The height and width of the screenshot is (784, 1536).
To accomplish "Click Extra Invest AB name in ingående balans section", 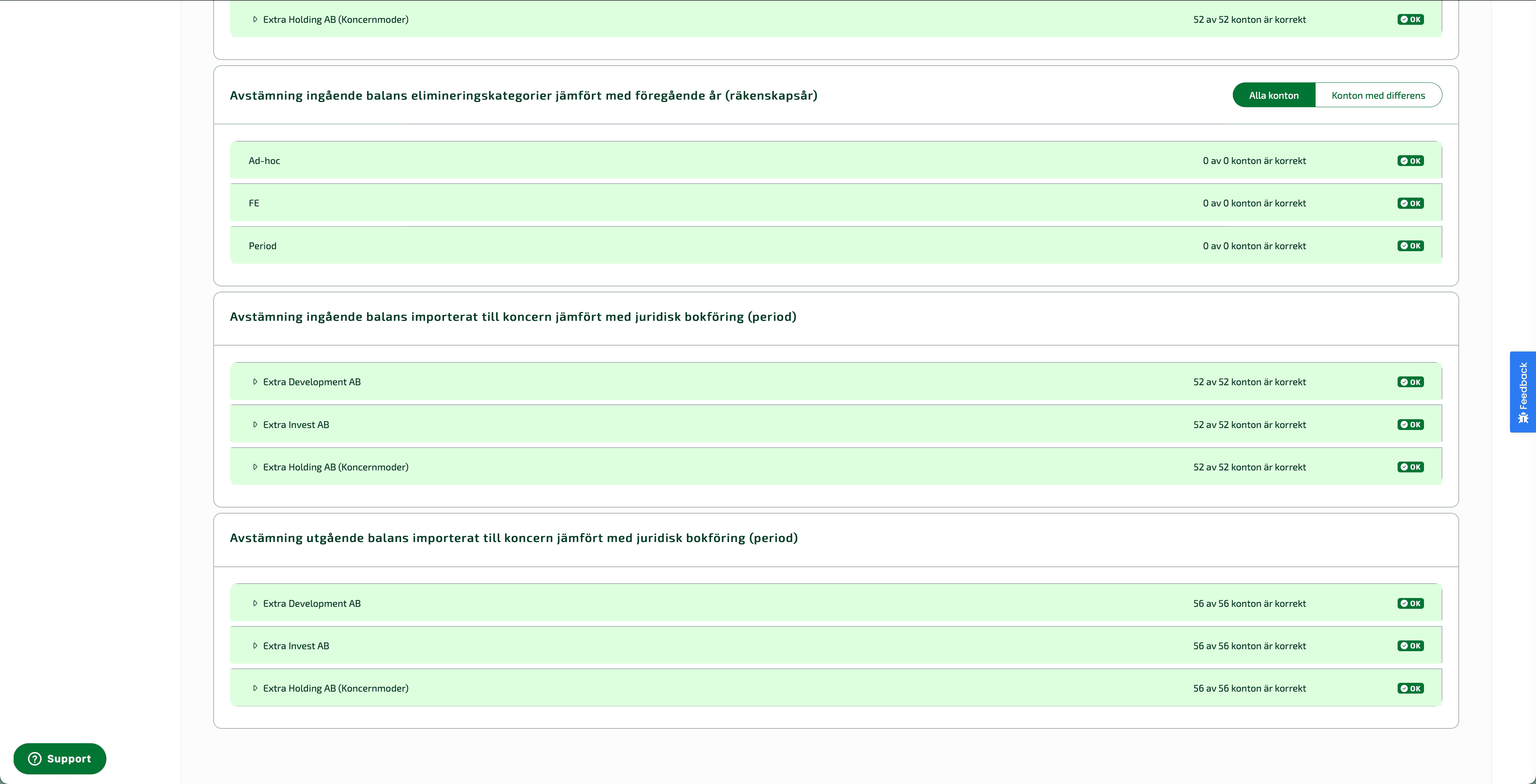I will [296, 424].
